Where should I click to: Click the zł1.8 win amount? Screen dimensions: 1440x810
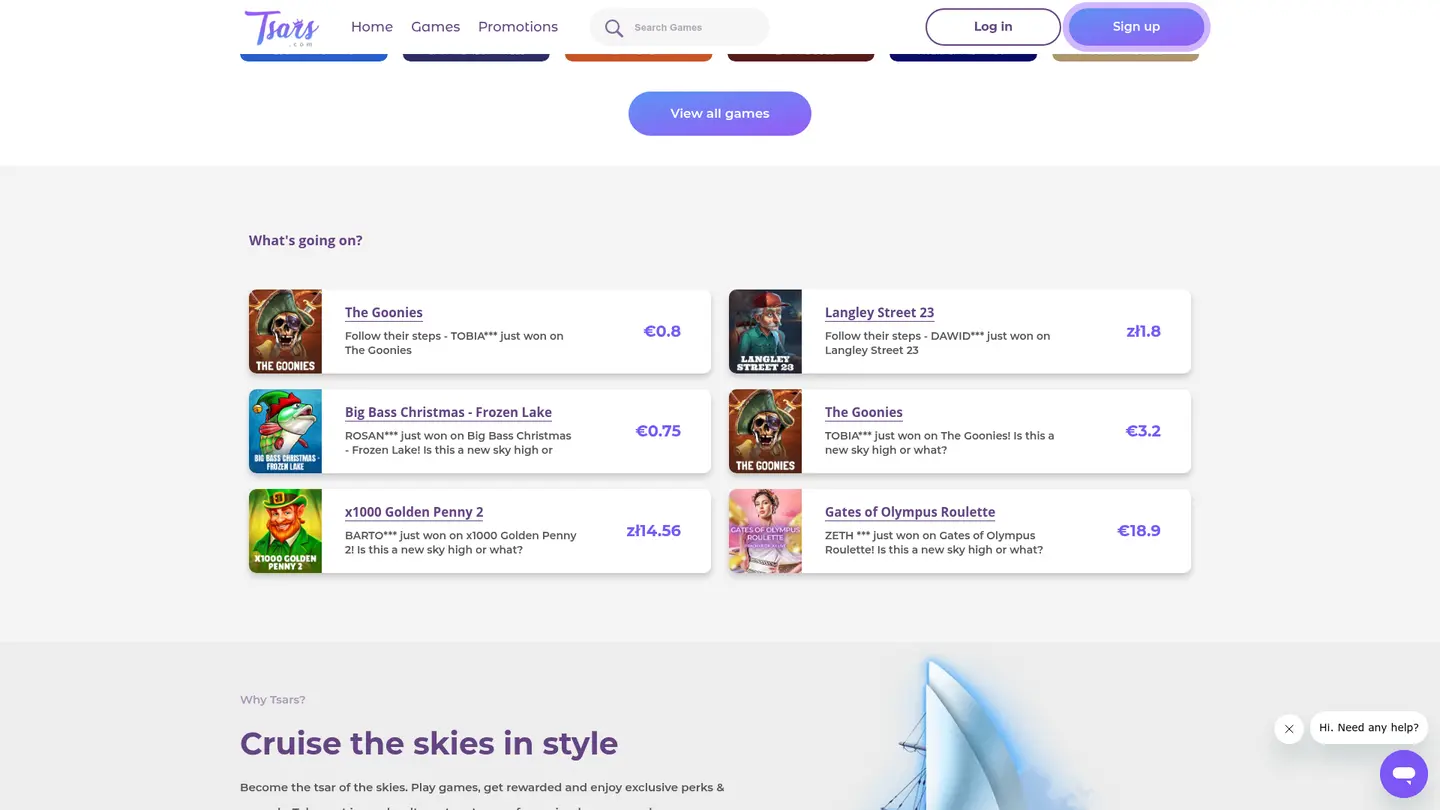pyautogui.click(x=1143, y=331)
